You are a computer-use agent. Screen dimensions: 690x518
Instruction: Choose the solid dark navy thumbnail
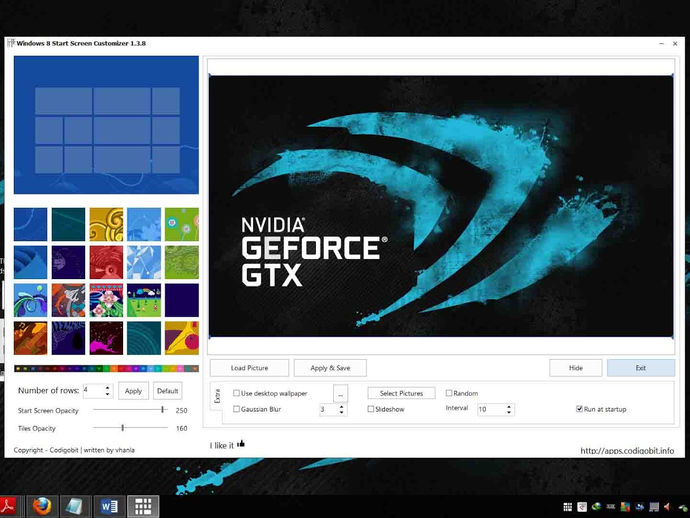click(182, 300)
